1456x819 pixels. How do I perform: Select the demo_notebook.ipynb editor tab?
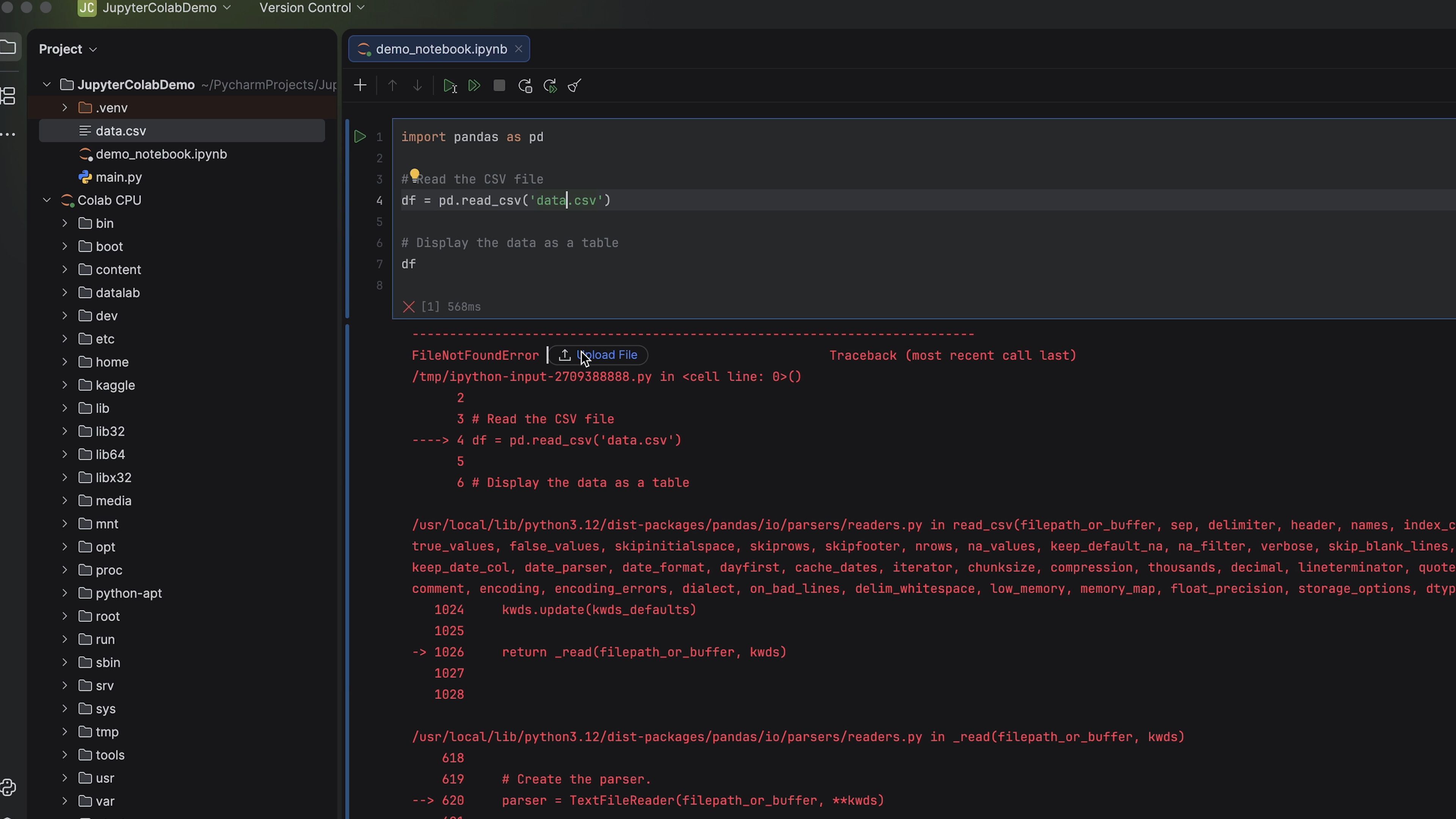(439, 49)
